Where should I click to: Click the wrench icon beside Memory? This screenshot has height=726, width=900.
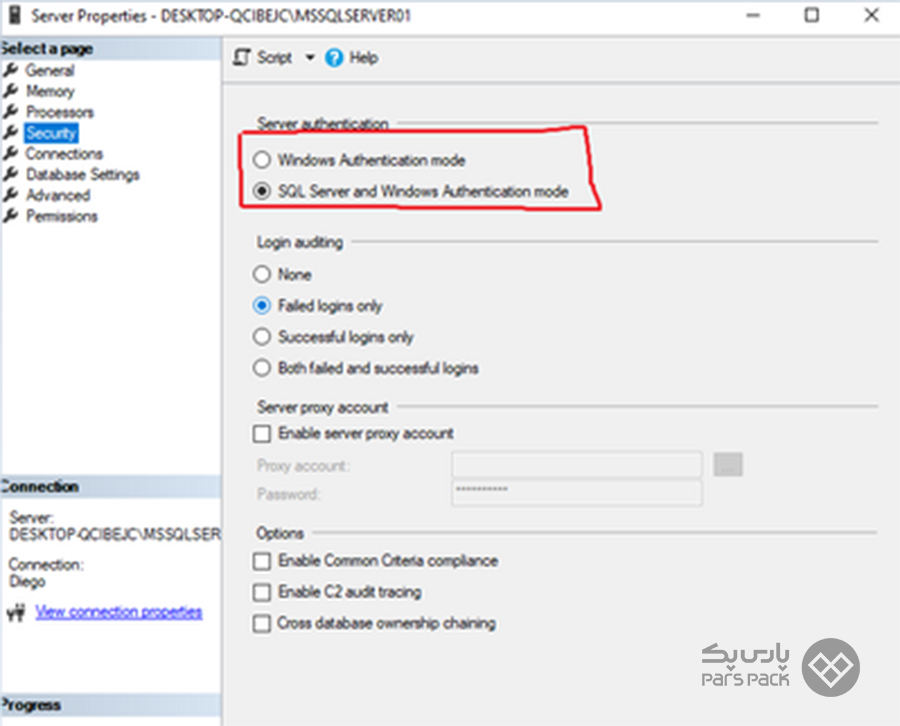11,91
